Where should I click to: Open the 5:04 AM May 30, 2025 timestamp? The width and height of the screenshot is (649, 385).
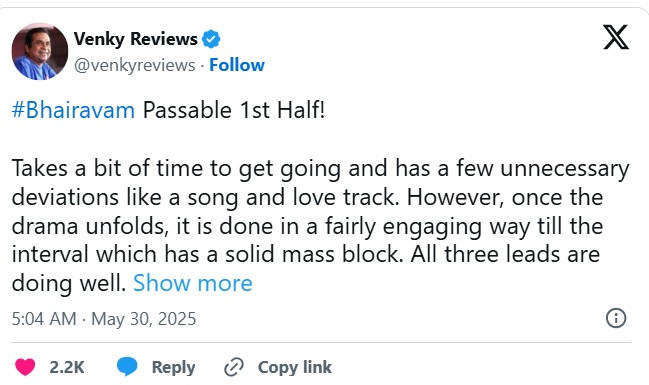coord(104,319)
